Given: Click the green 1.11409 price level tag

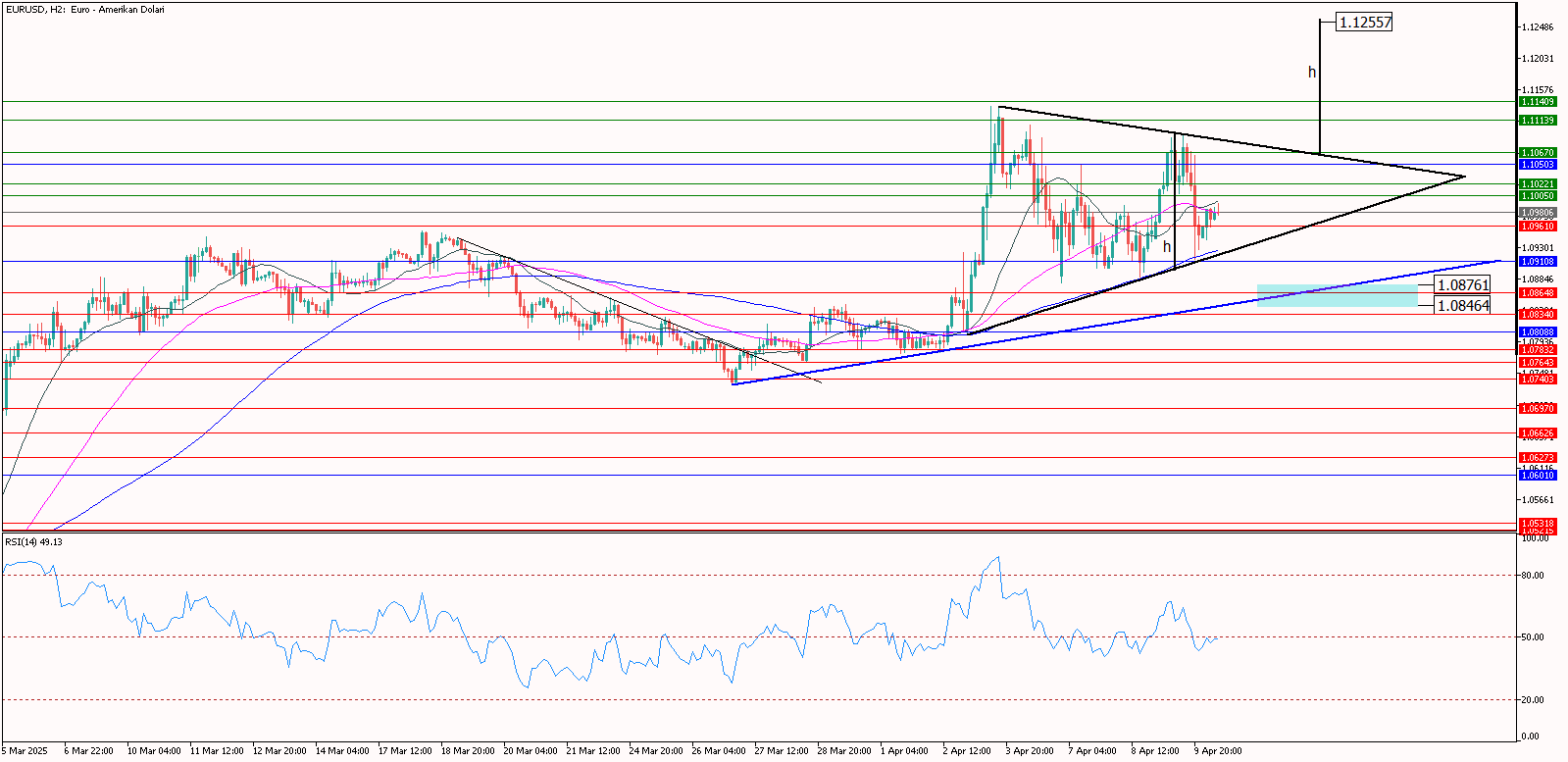Looking at the screenshot, I should 1538,102.
